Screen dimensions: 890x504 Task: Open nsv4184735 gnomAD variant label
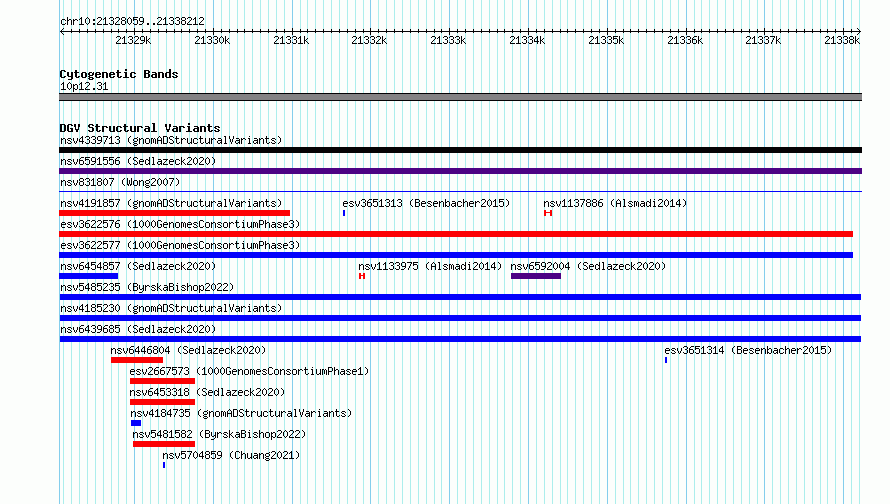(x=241, y=413)
